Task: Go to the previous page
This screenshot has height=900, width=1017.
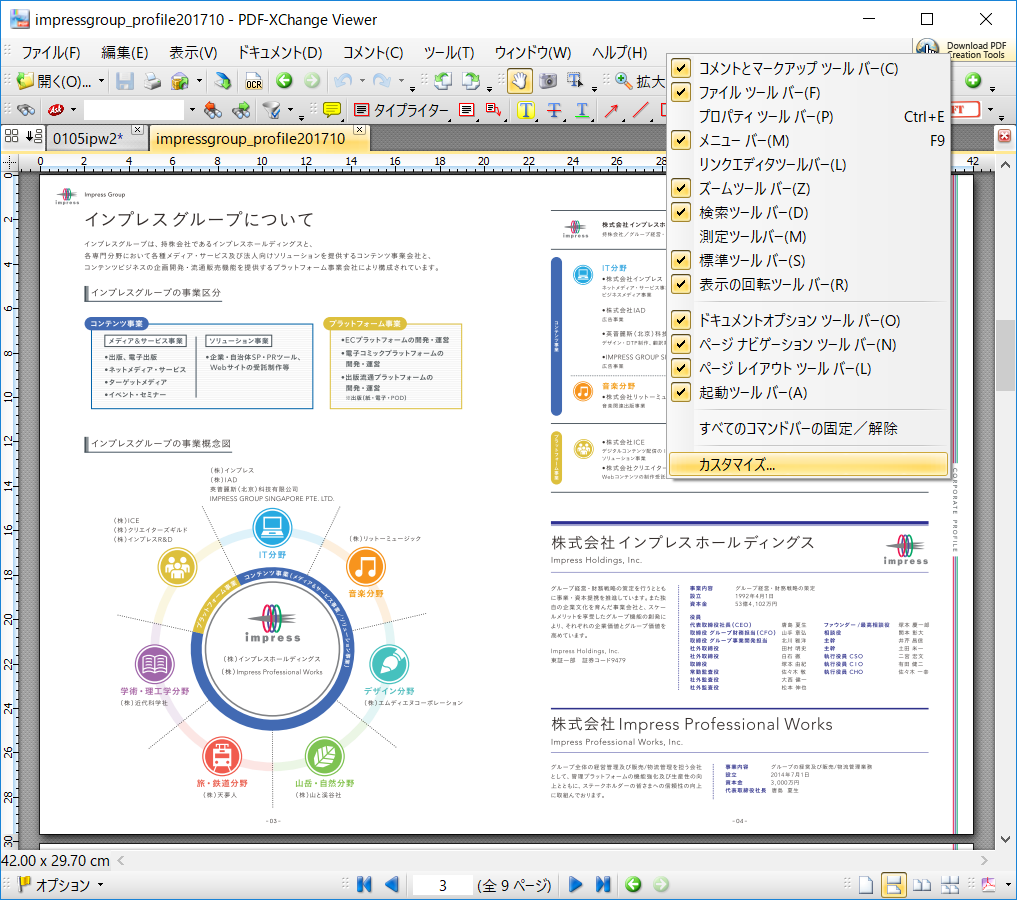Action: tap(392, 884)
